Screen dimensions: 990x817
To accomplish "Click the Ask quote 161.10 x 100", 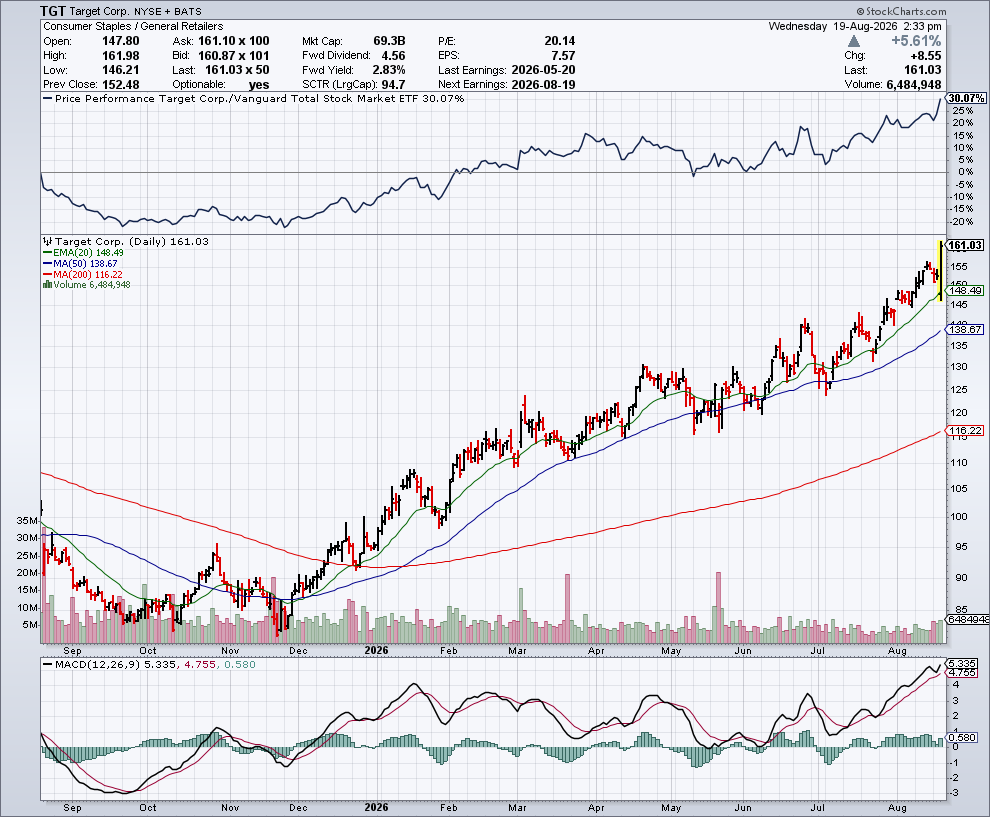I will [234, 41].
